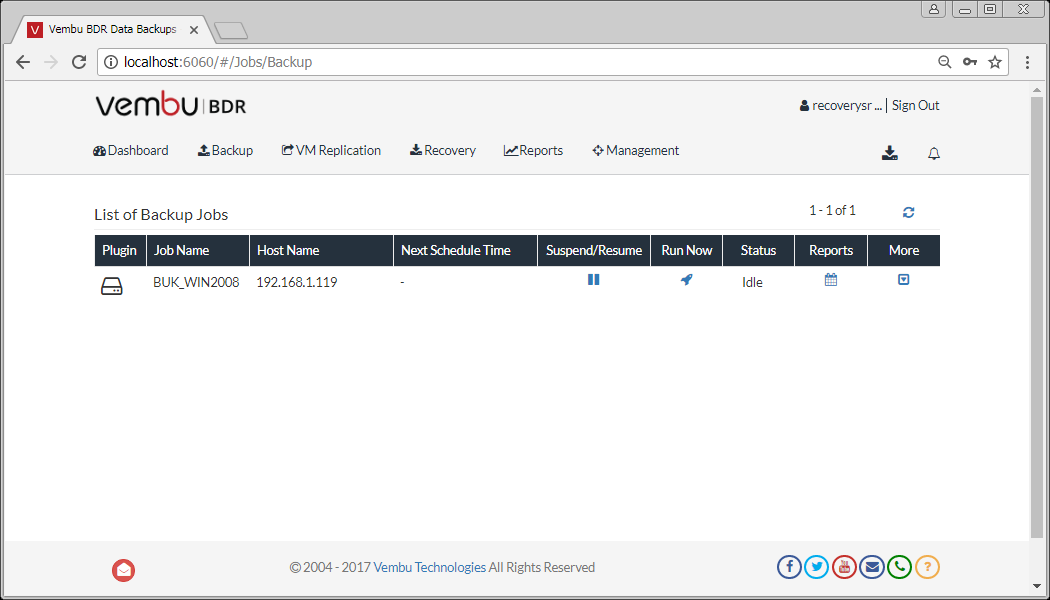The height and width of the screenshot is (600, 1050).
Task: Click the recoverysr user name link
Action: click(x=841, y=106)
